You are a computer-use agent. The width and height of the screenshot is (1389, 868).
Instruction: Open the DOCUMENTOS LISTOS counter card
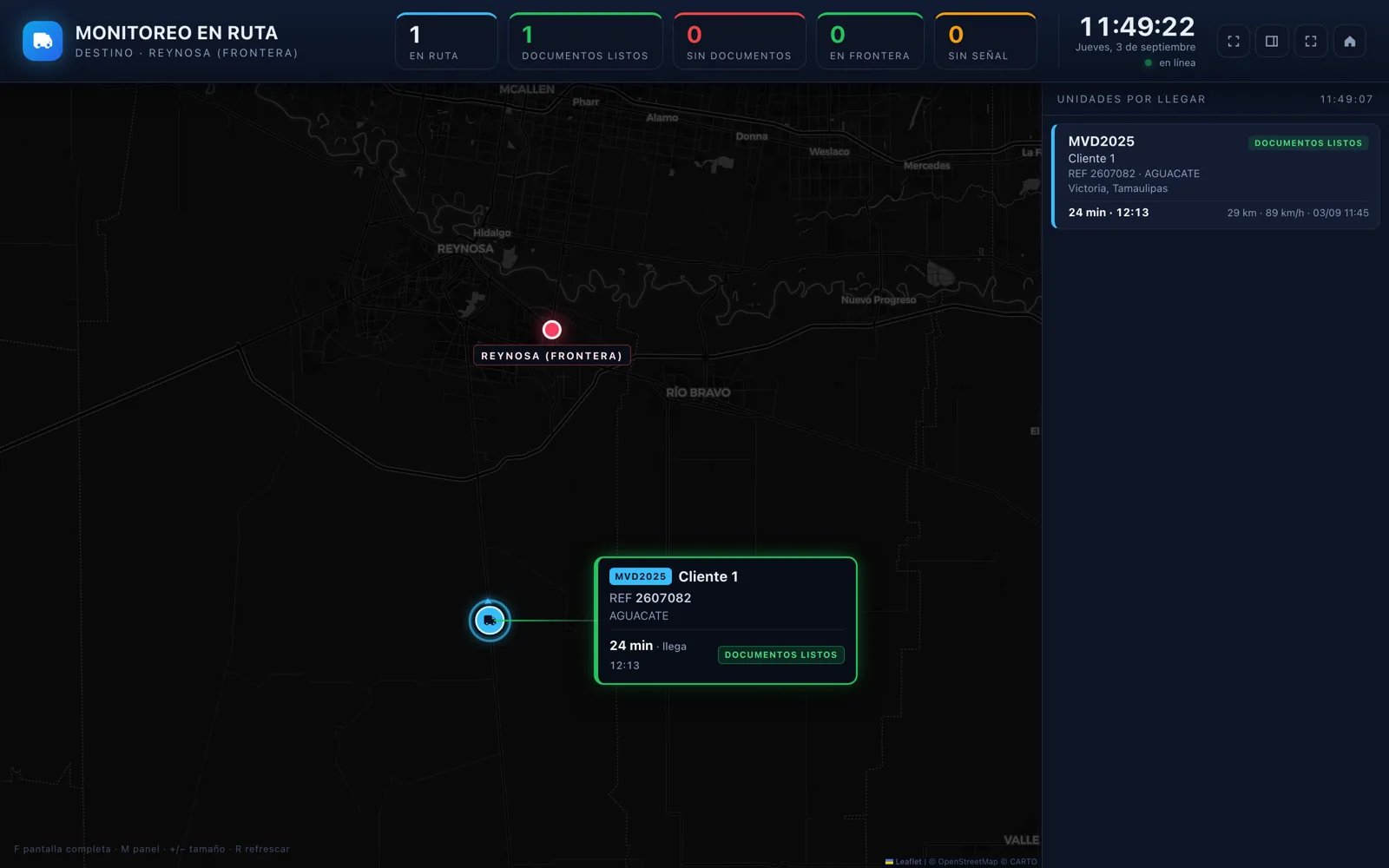pos(585,41)
